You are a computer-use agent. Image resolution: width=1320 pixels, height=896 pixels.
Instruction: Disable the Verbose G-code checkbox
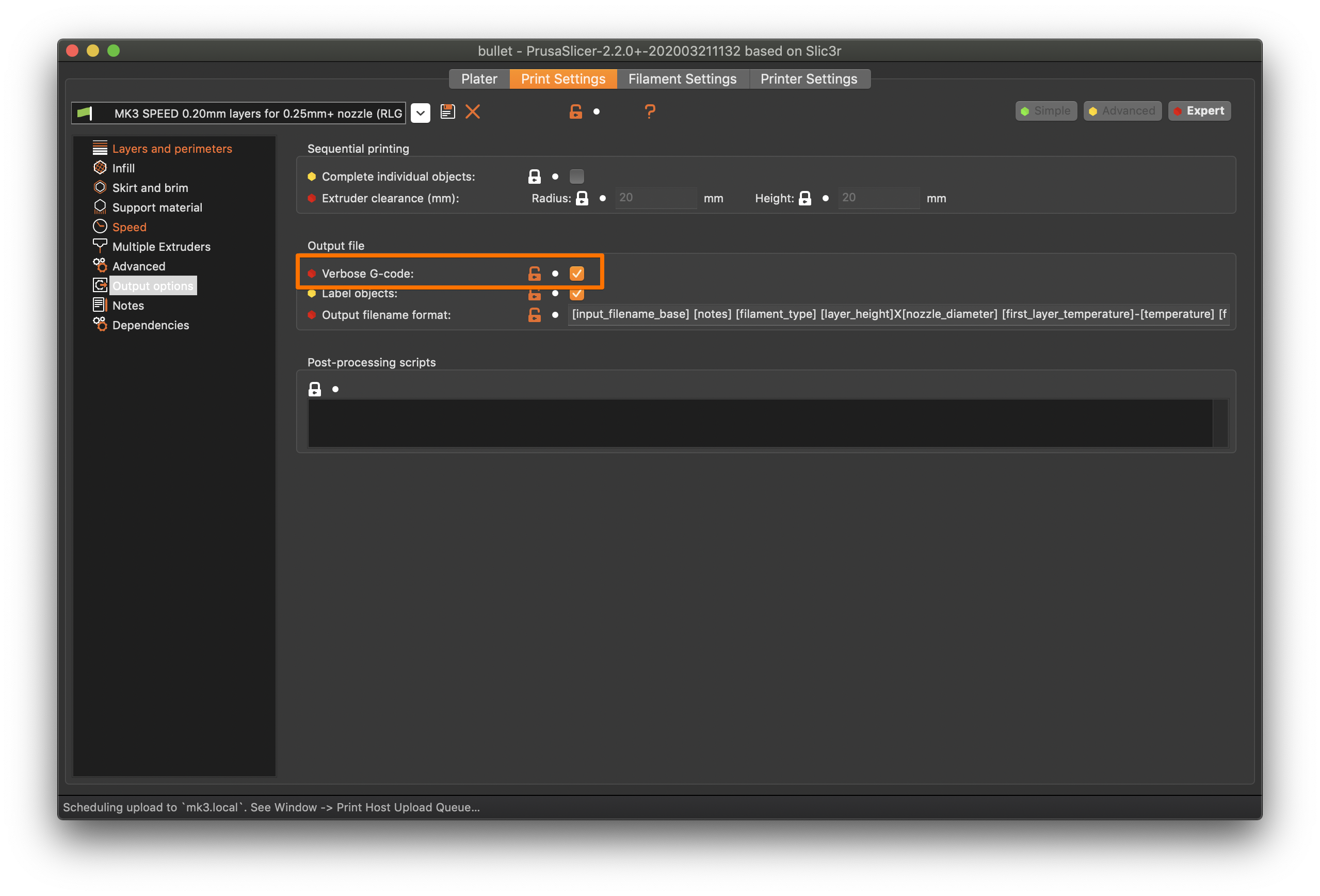tap(576, 274)
